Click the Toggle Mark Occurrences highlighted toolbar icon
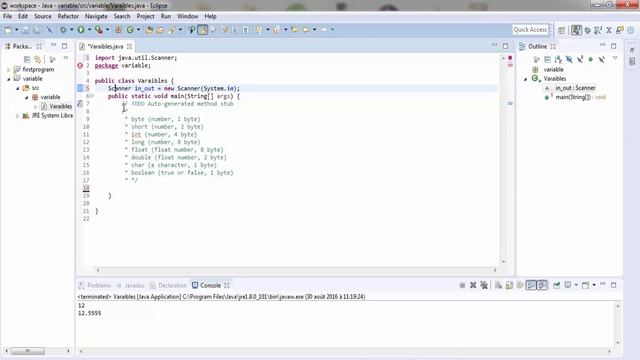The width and height of the screenshot is (640, 360). (202, 30)
